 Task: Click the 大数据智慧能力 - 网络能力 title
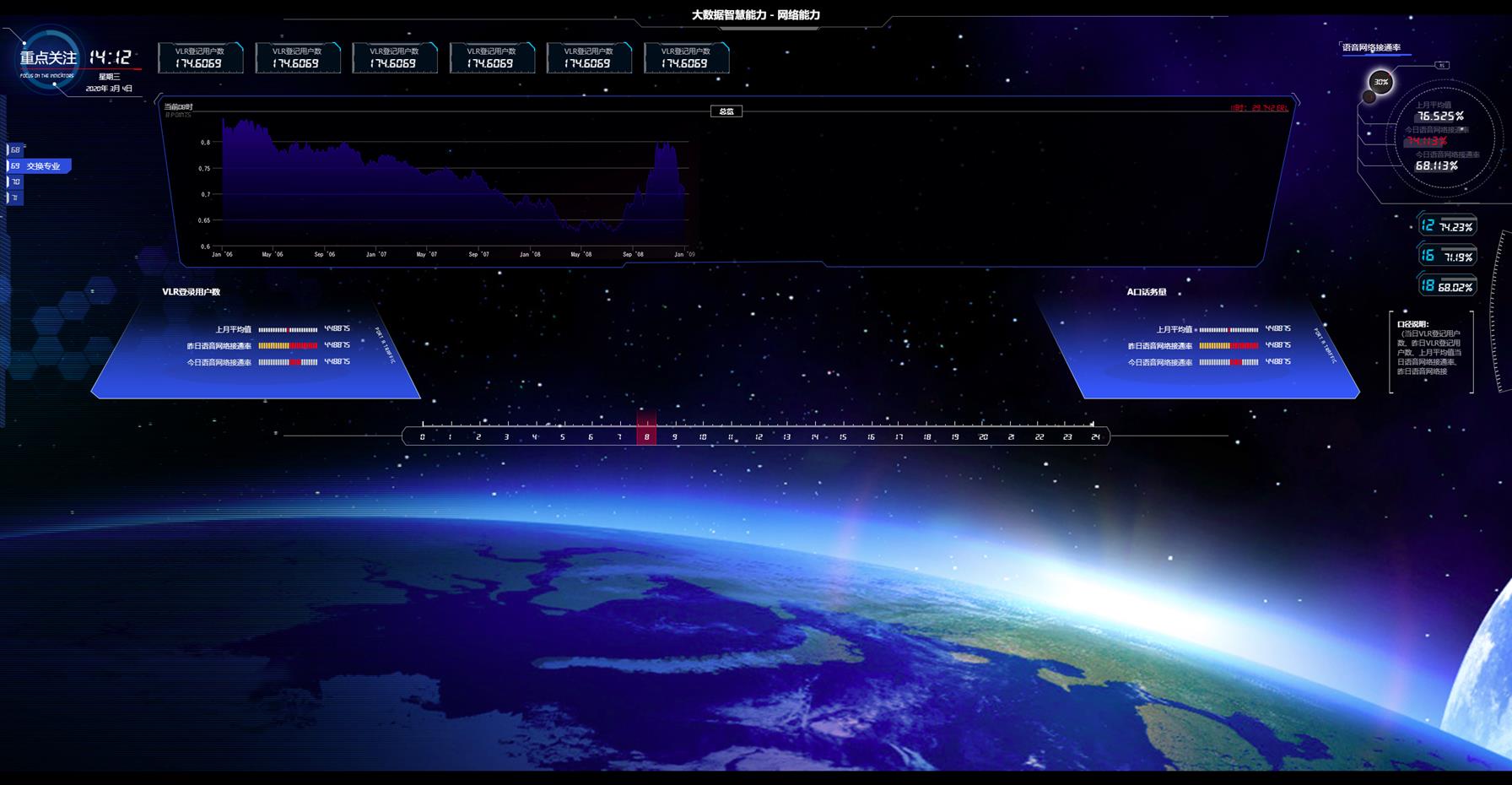pos(756,15)
